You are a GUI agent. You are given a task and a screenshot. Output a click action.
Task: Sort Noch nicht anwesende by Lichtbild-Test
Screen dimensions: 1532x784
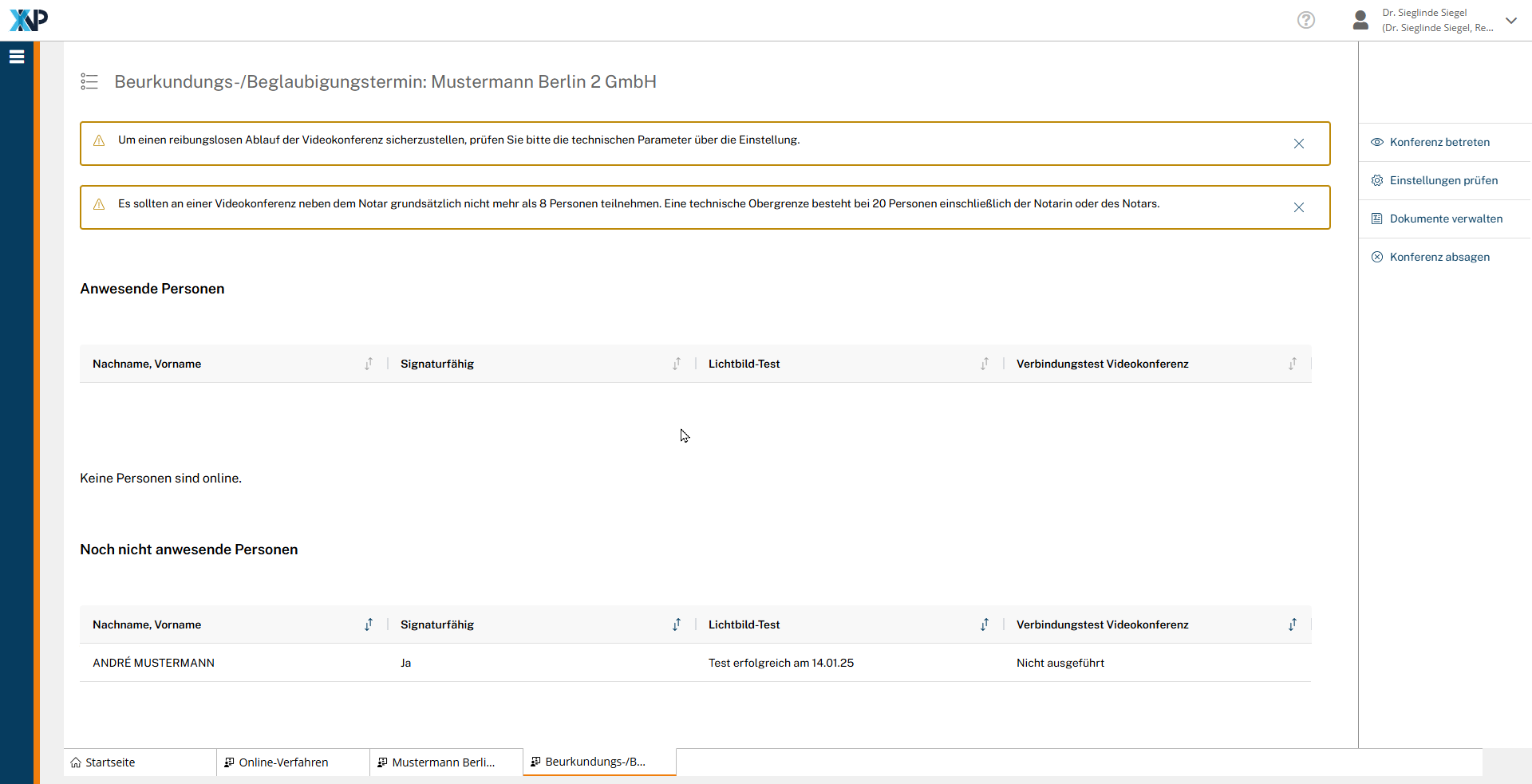(x=985, y=624)
